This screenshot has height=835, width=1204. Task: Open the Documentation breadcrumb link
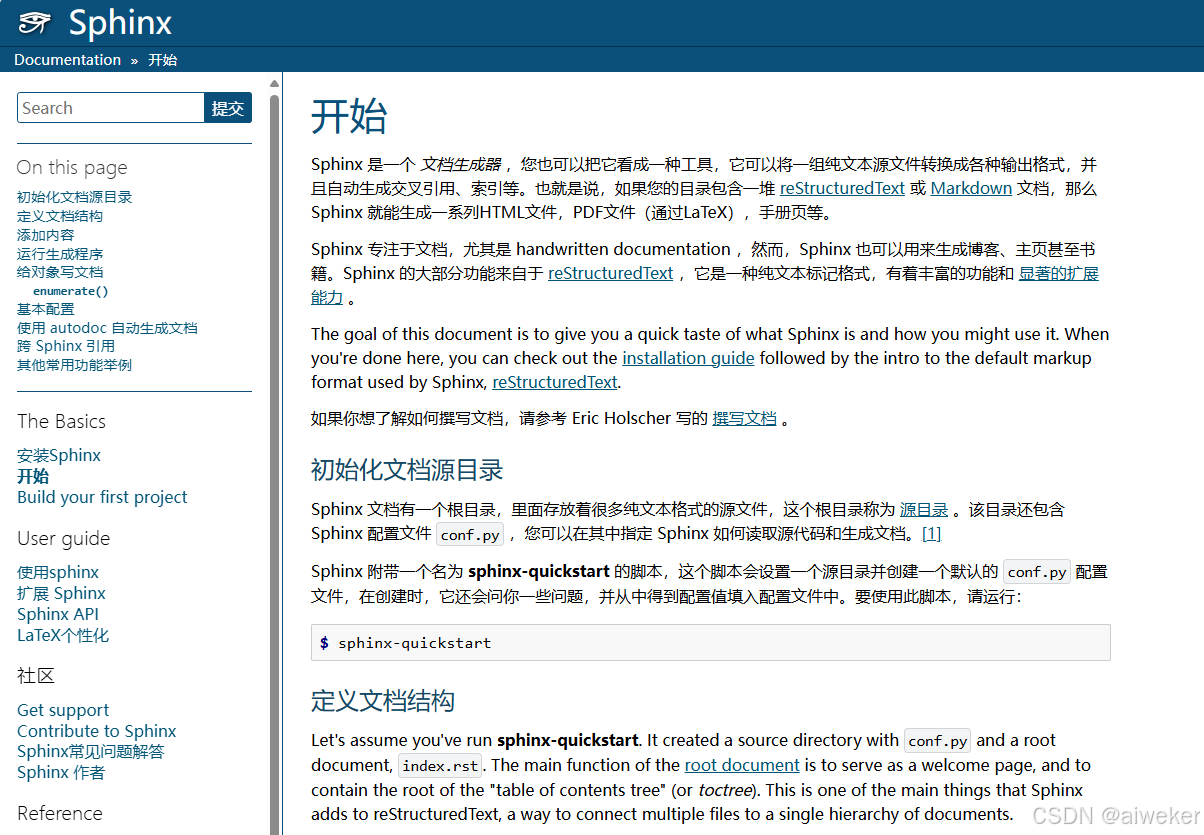pyautogui.click(x=67, y=60)
